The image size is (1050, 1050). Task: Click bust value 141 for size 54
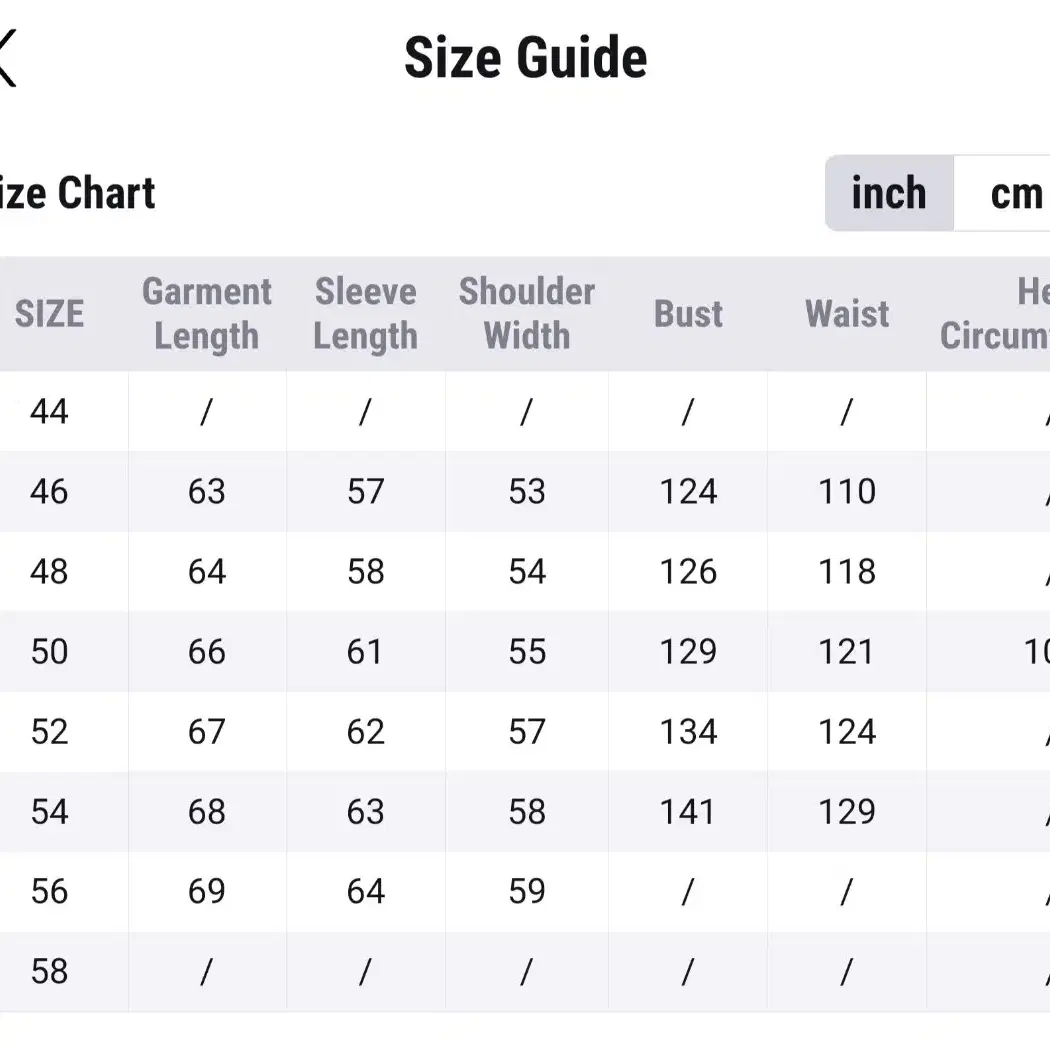(x=688, y=812)
